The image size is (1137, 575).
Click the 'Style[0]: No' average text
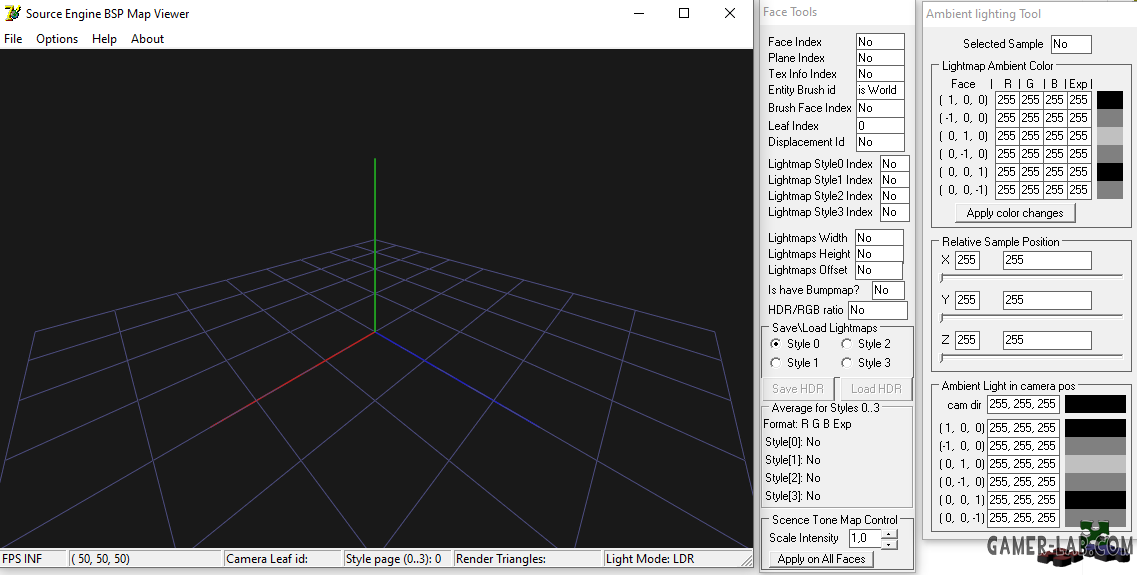point(793,442)
